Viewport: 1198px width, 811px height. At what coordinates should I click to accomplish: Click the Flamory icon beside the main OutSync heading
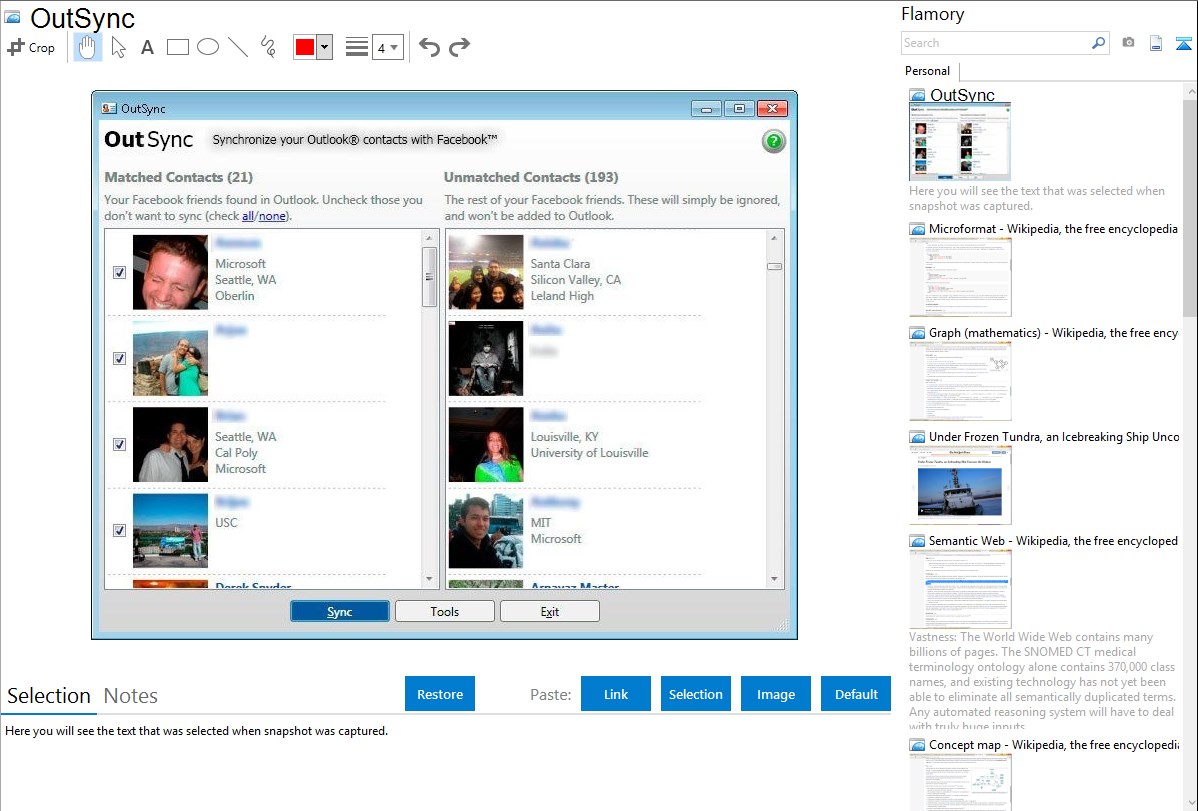[12, 17]
